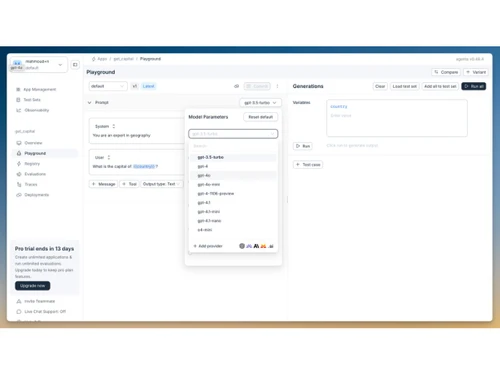
Task: Click the Playground rocket icon
Action: [19, 153]
